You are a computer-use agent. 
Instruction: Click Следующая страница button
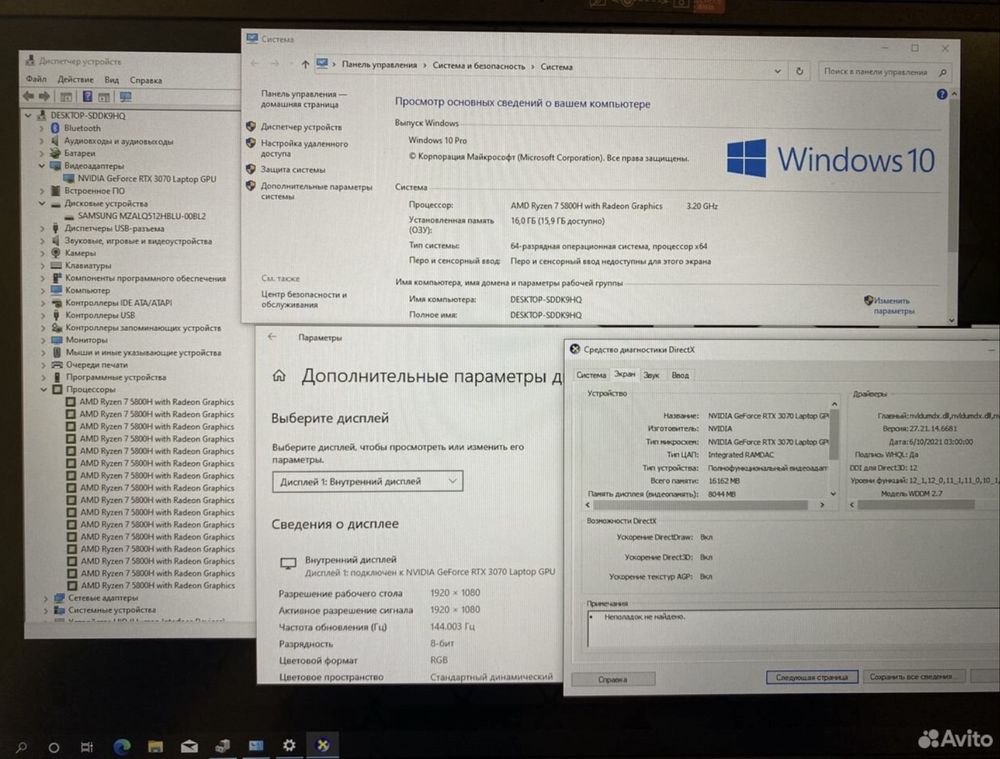tap(811, 677)
